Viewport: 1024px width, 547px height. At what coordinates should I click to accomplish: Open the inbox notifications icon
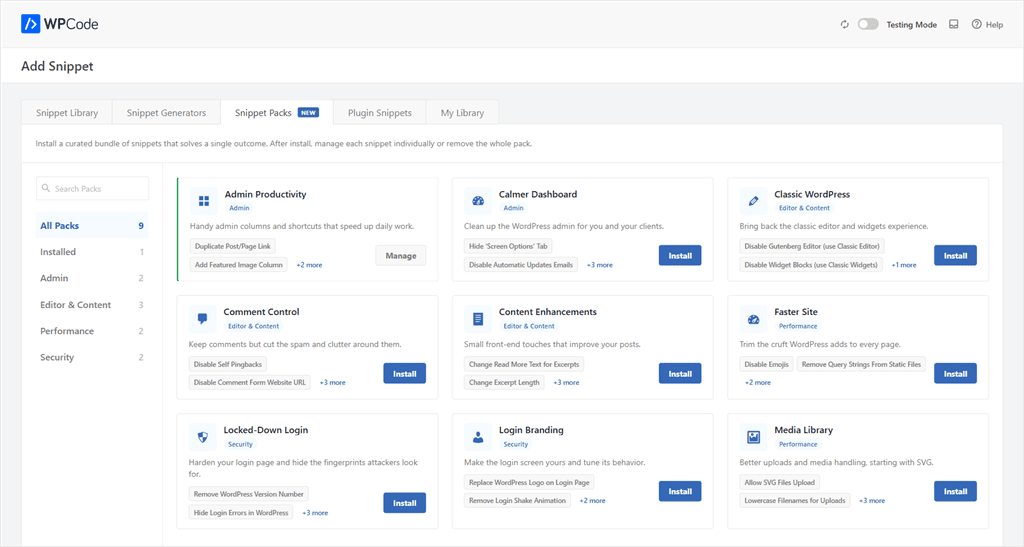point(953,24)
